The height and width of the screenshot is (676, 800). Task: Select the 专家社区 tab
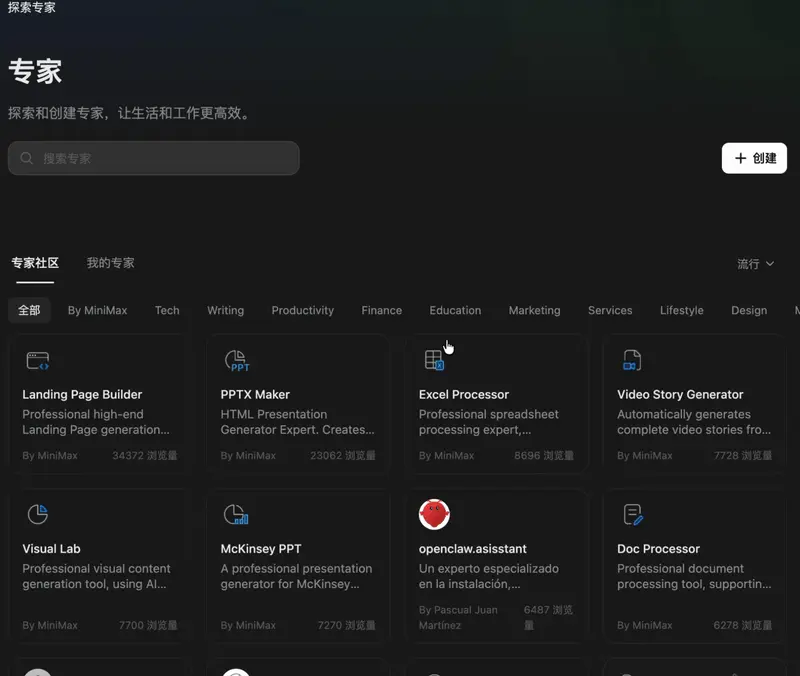pos(36,262)
